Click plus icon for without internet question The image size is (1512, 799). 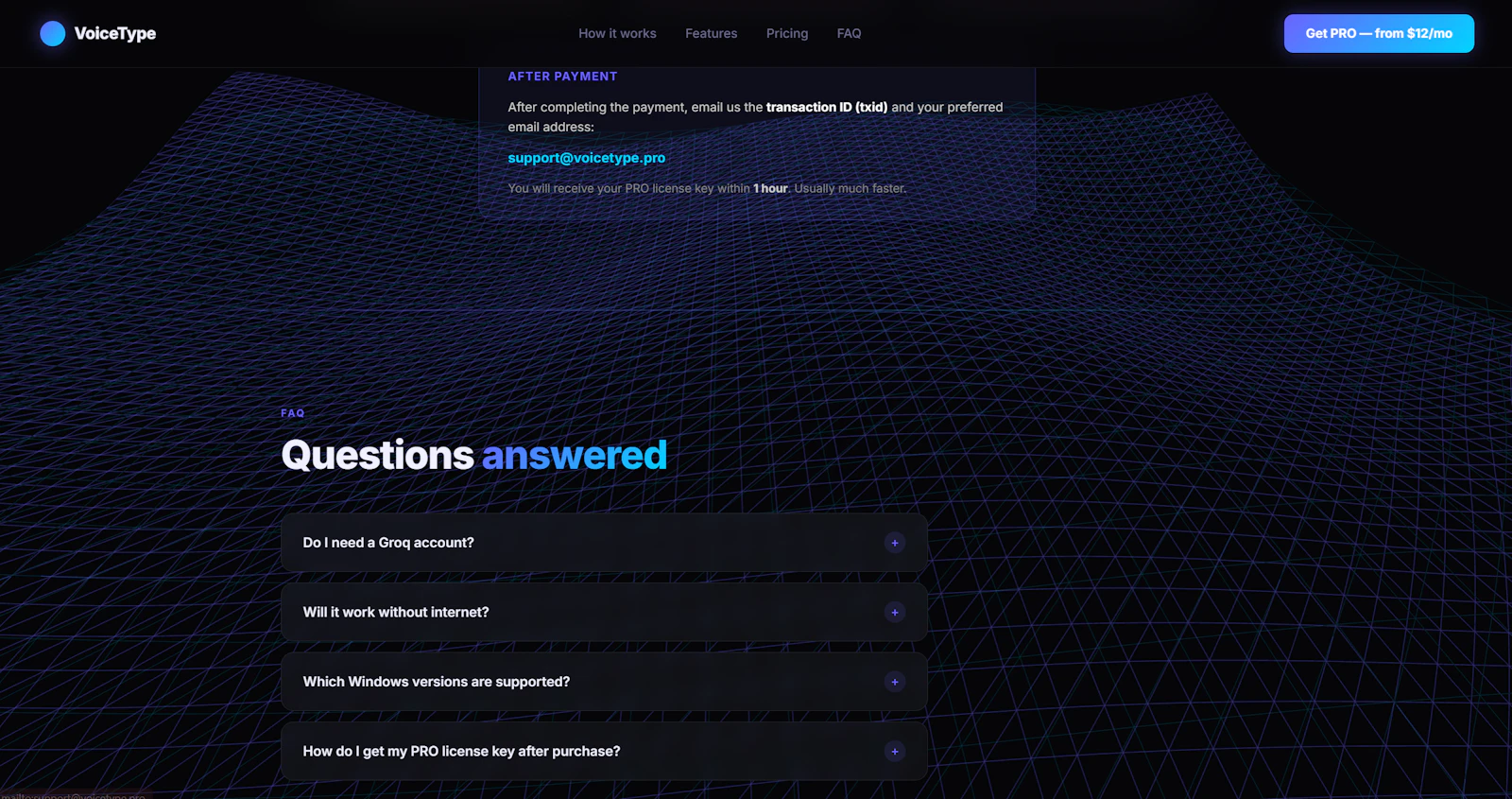[895, 612]
